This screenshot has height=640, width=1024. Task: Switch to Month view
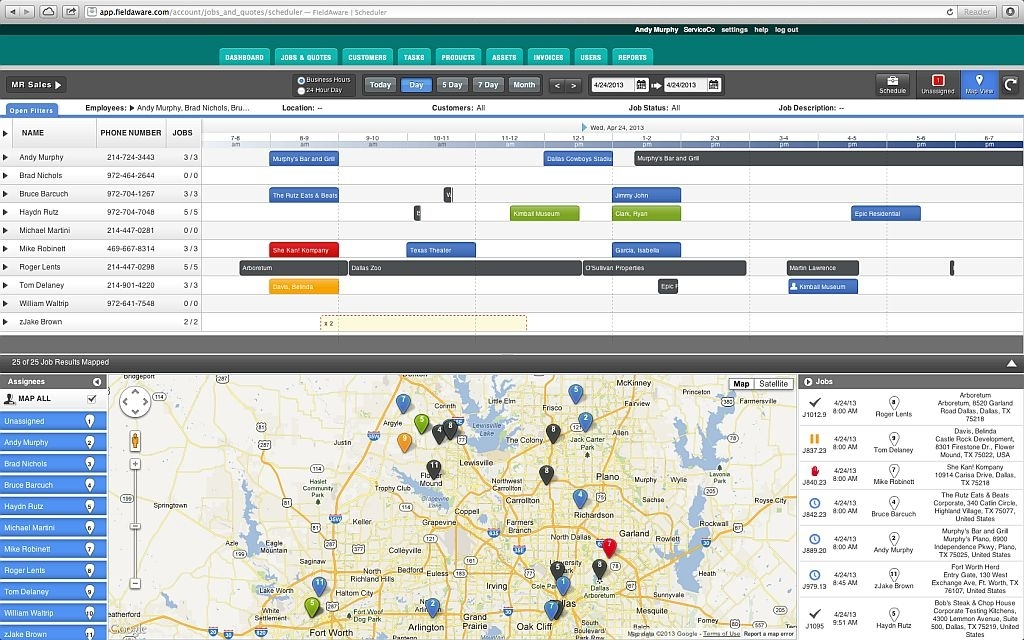[x=524, y=85]
